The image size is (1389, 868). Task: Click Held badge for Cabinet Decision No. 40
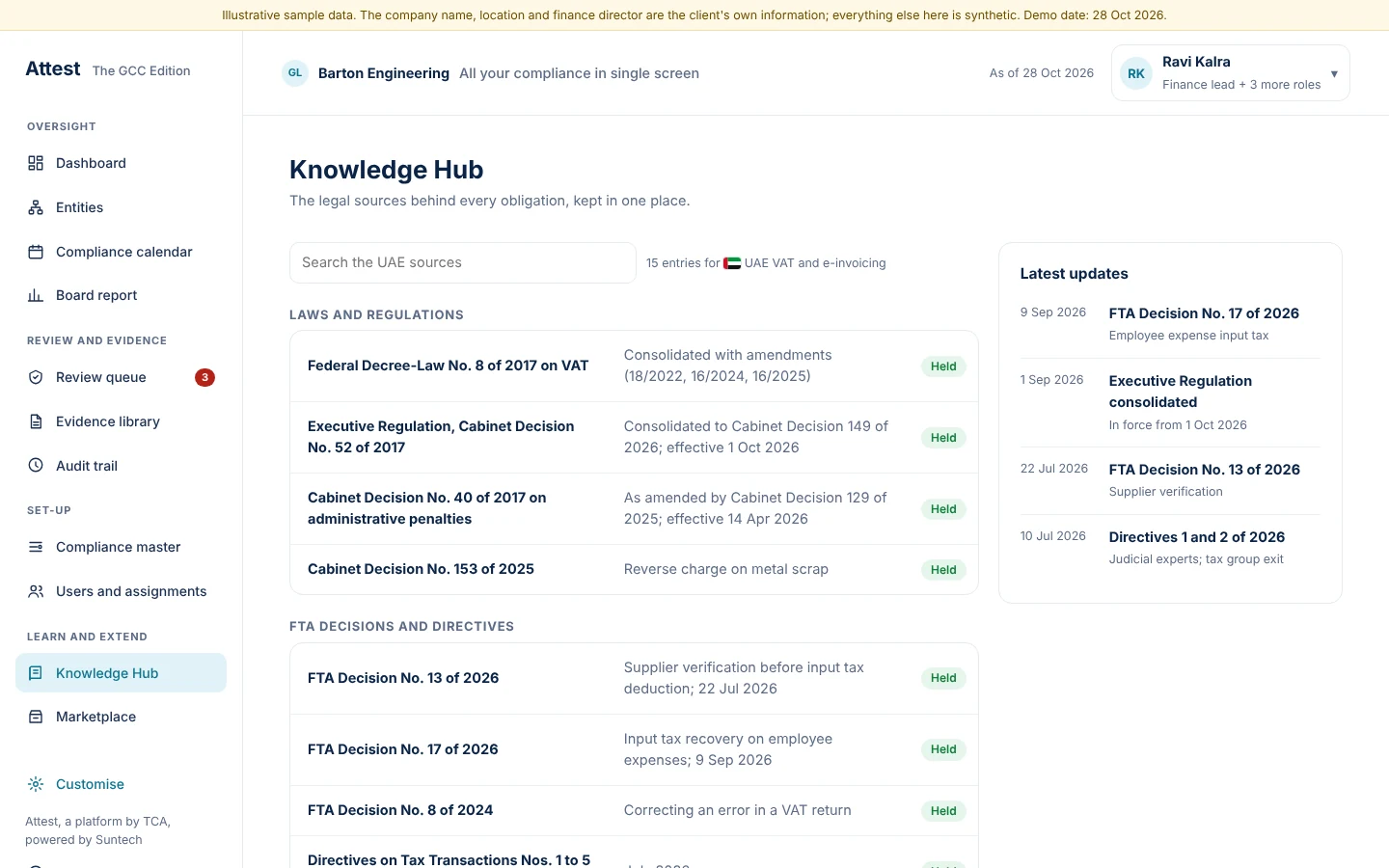943,509
